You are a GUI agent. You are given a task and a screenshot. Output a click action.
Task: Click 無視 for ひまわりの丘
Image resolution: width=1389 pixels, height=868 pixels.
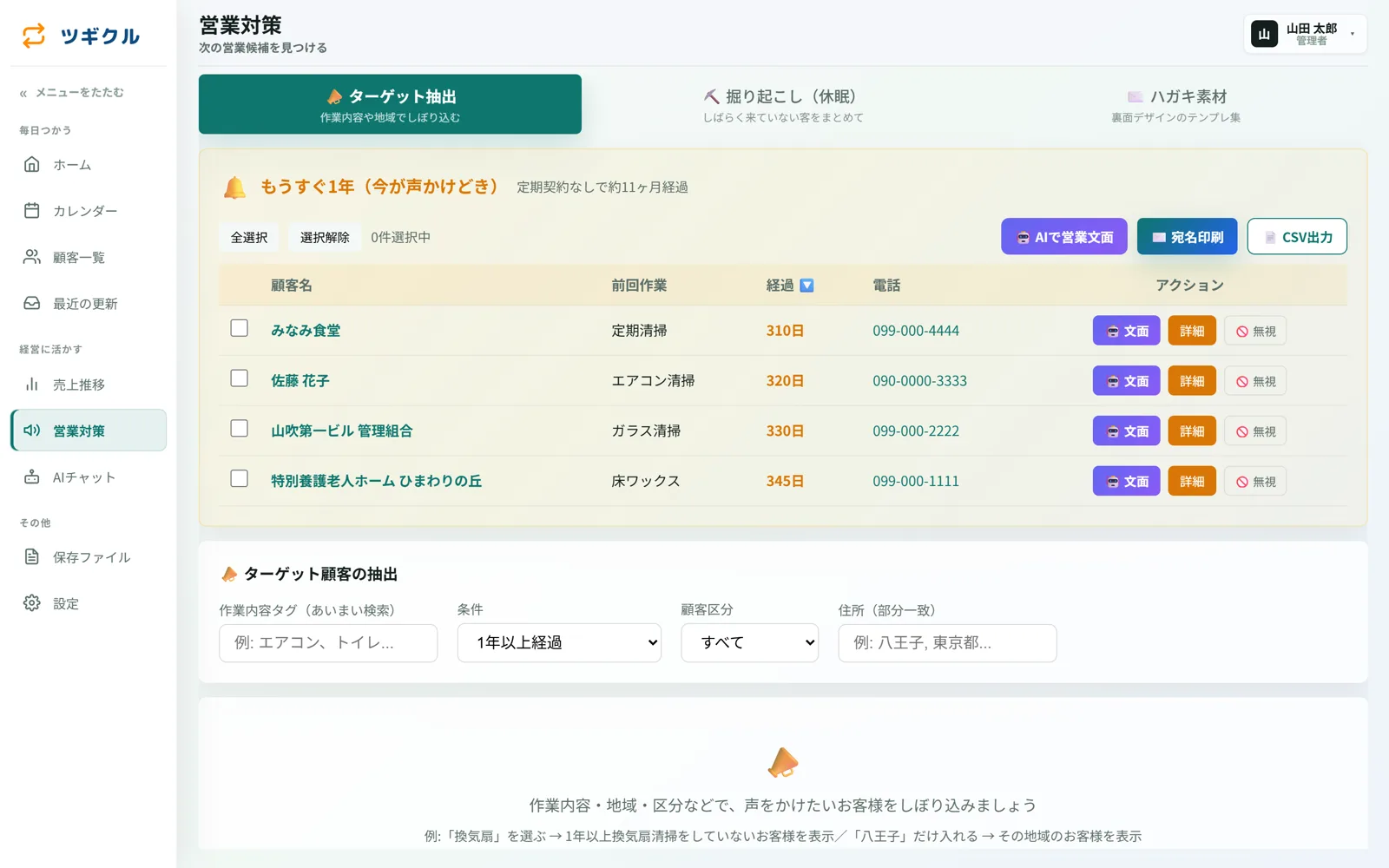1255,481
